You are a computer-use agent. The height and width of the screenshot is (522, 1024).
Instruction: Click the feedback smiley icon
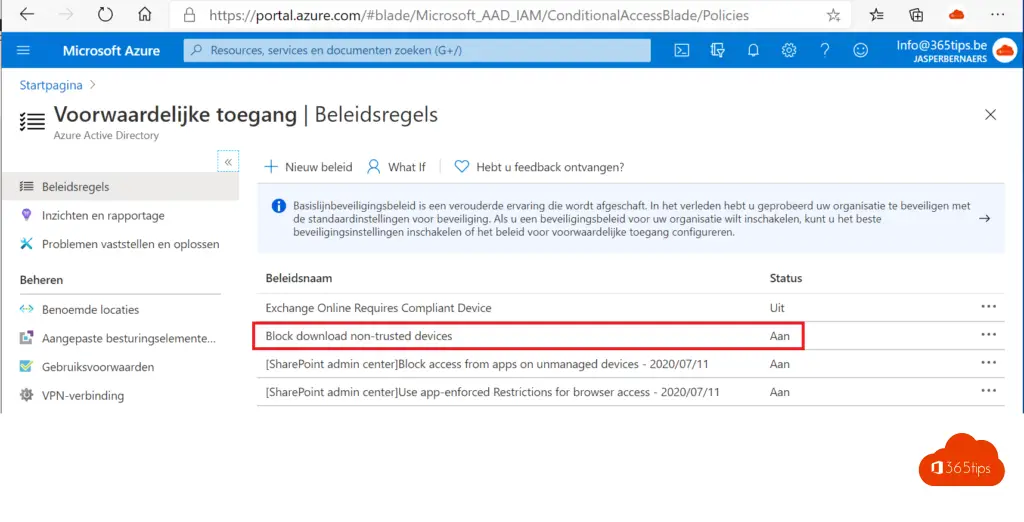coord(861,50)
